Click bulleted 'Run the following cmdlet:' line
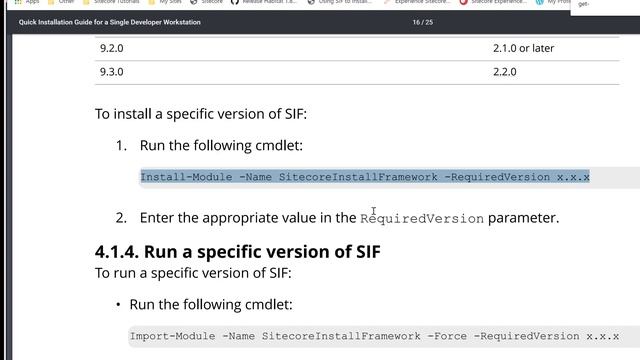The height and width of the screenshot is (360, 640). pos(211,304)
